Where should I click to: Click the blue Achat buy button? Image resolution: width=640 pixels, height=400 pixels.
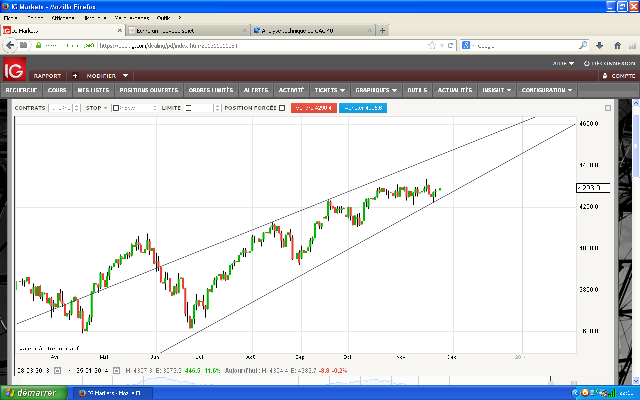[x=363, y=108]
